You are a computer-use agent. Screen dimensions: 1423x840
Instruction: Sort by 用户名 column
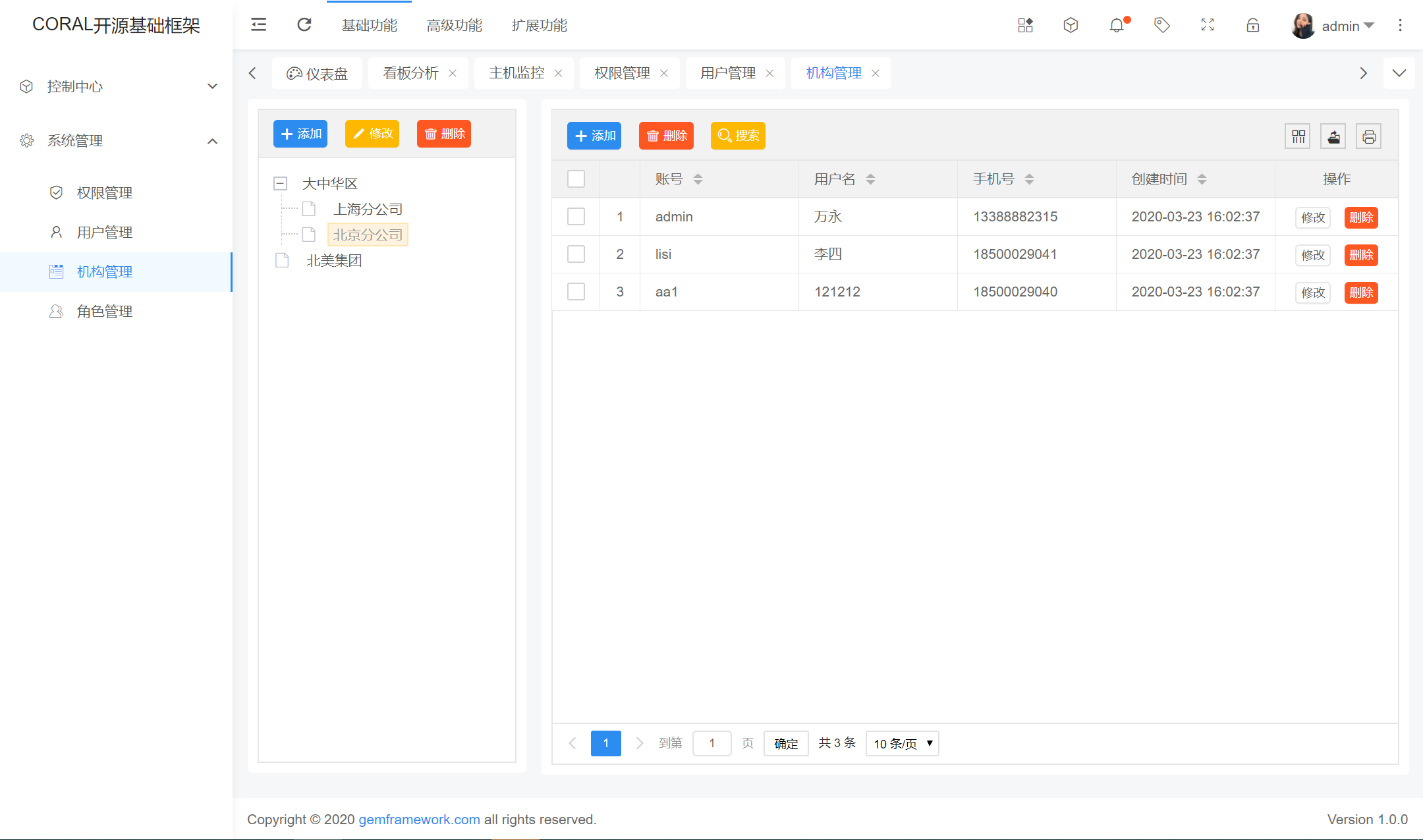click(870, 179)
